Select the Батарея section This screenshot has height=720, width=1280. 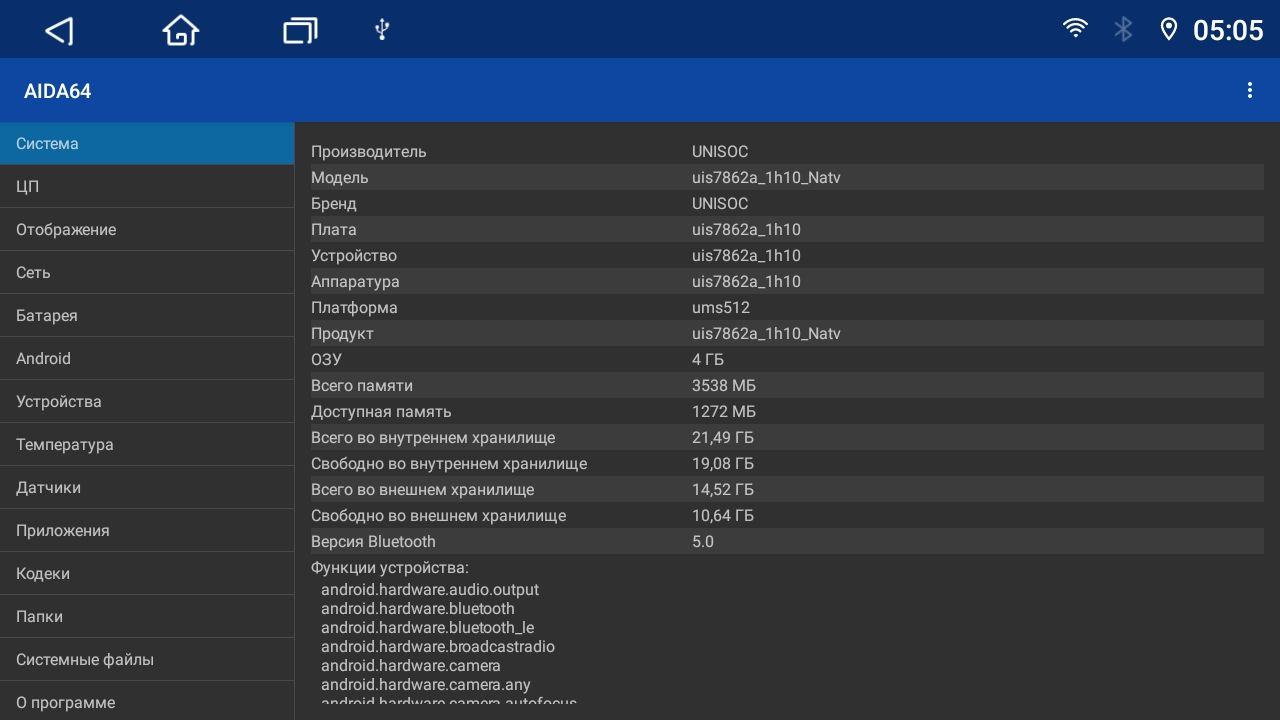[x=147, y=315]
